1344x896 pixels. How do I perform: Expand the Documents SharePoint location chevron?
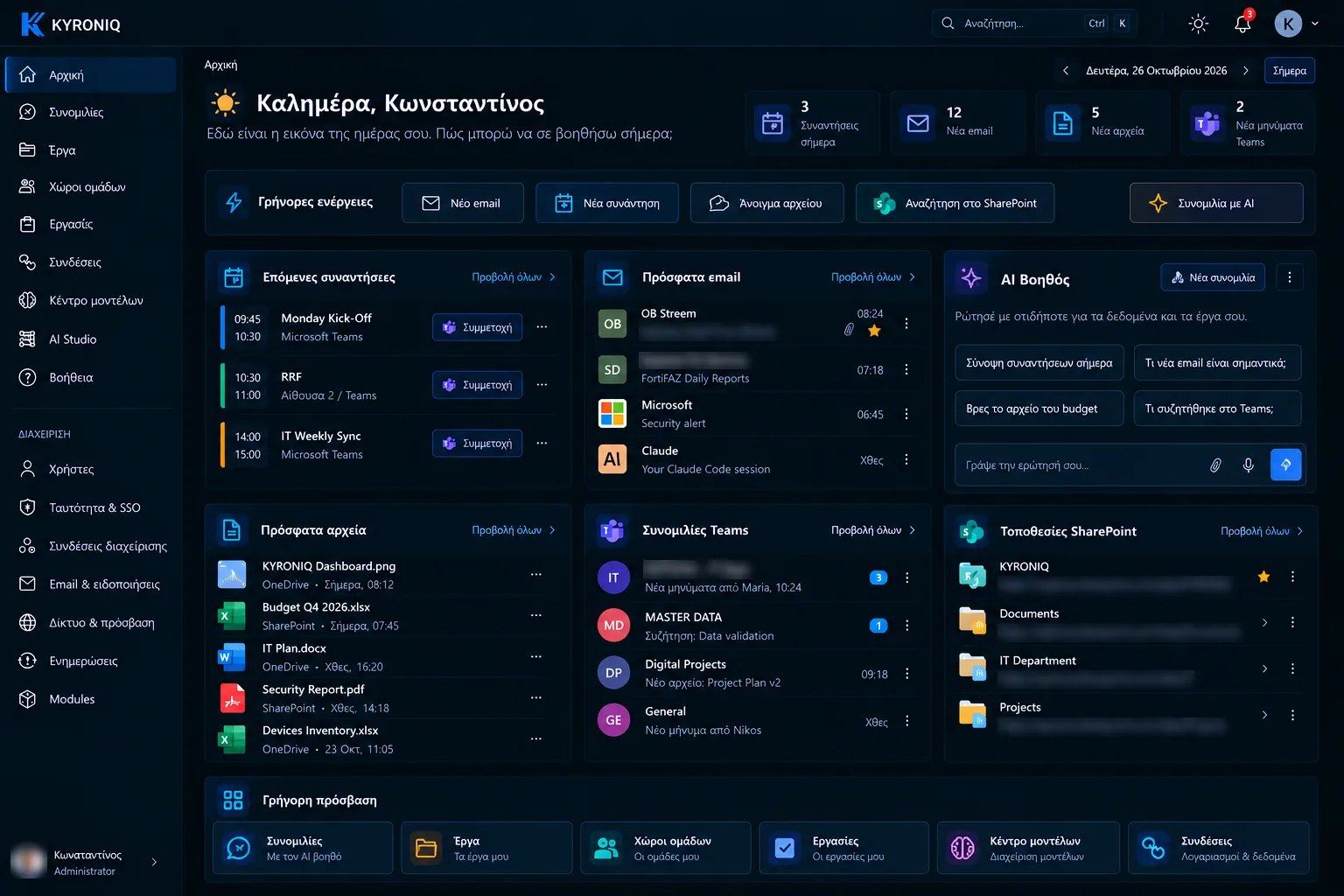[1264, 623]
